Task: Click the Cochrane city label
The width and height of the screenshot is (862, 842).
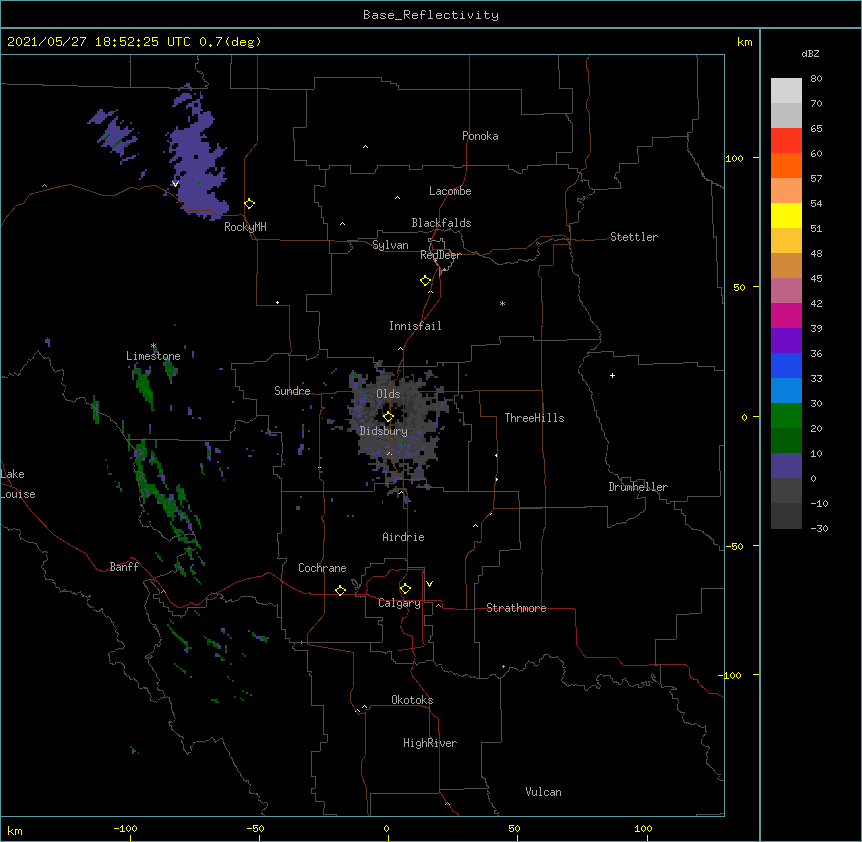Action: pos(322,568)
